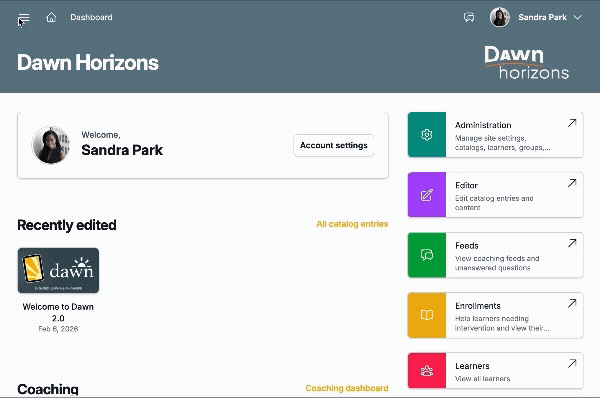This screenshot has height=398, width=600.
Task: Click the Dawn Horizons logo
Action: [527, 62]
